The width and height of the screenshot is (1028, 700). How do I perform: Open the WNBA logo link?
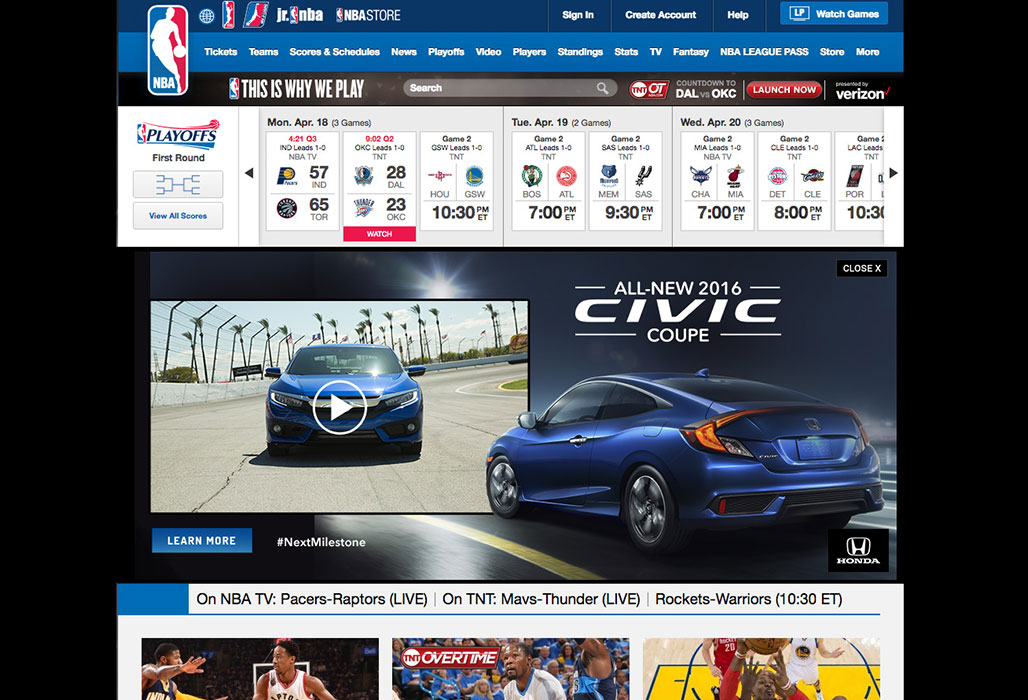coord(228,14)
